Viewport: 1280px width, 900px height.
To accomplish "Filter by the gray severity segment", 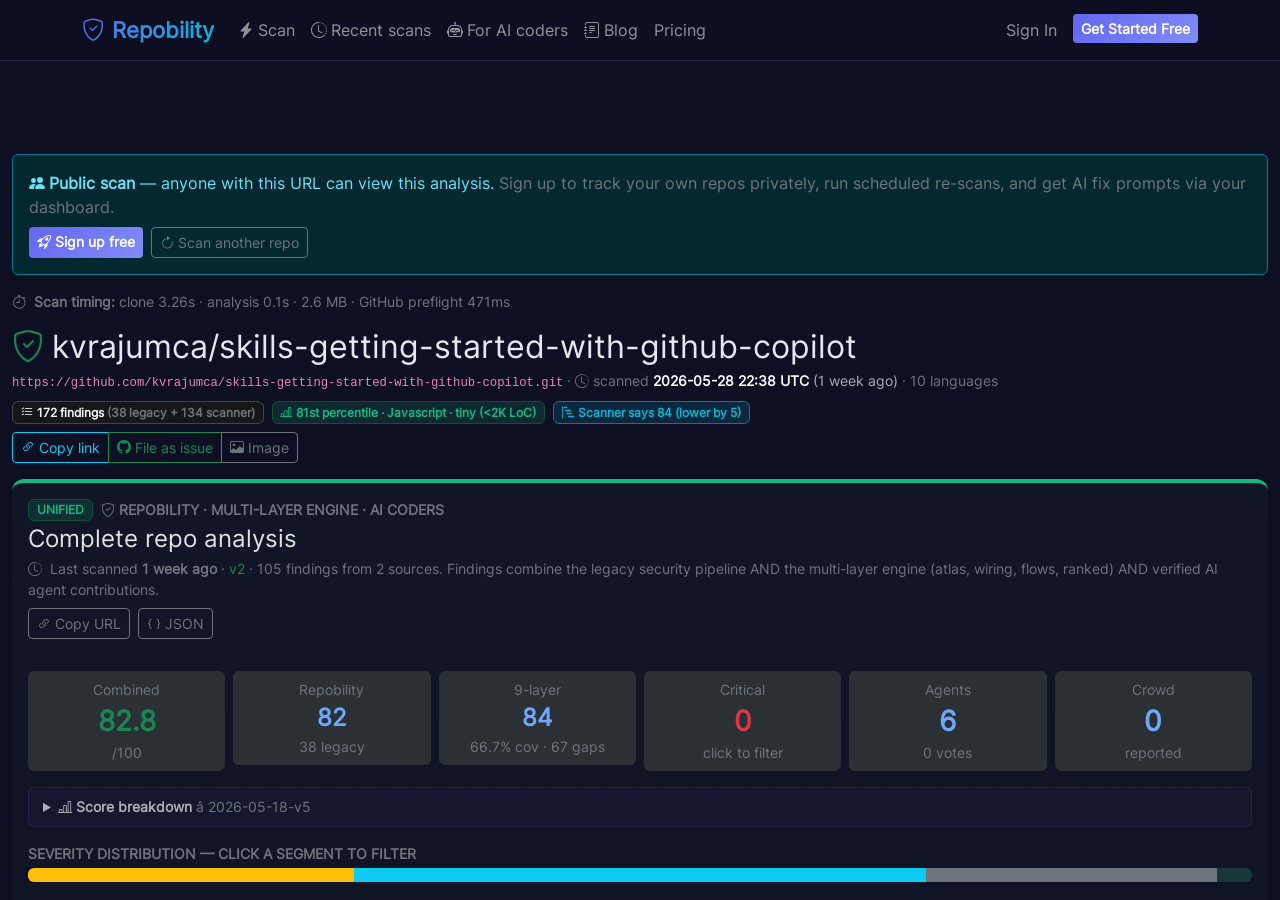I will 1071,875.
